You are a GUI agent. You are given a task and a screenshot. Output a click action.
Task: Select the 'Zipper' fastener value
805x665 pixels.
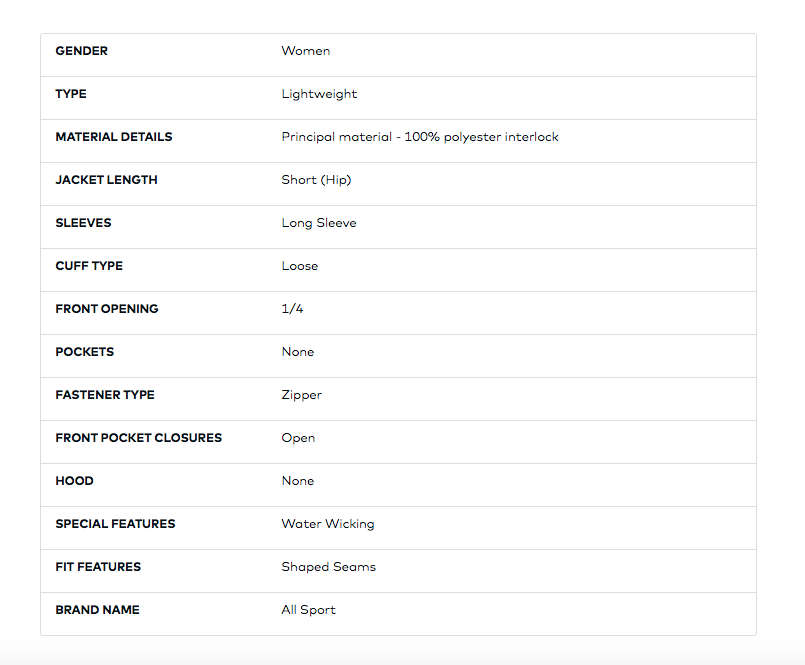[301, 395]
